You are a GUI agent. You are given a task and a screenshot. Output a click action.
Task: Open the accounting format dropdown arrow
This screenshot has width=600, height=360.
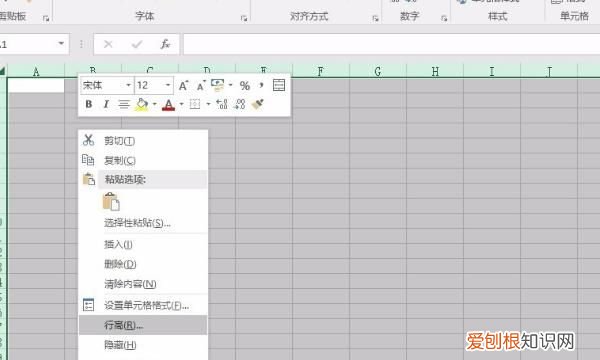pos(230,85)
